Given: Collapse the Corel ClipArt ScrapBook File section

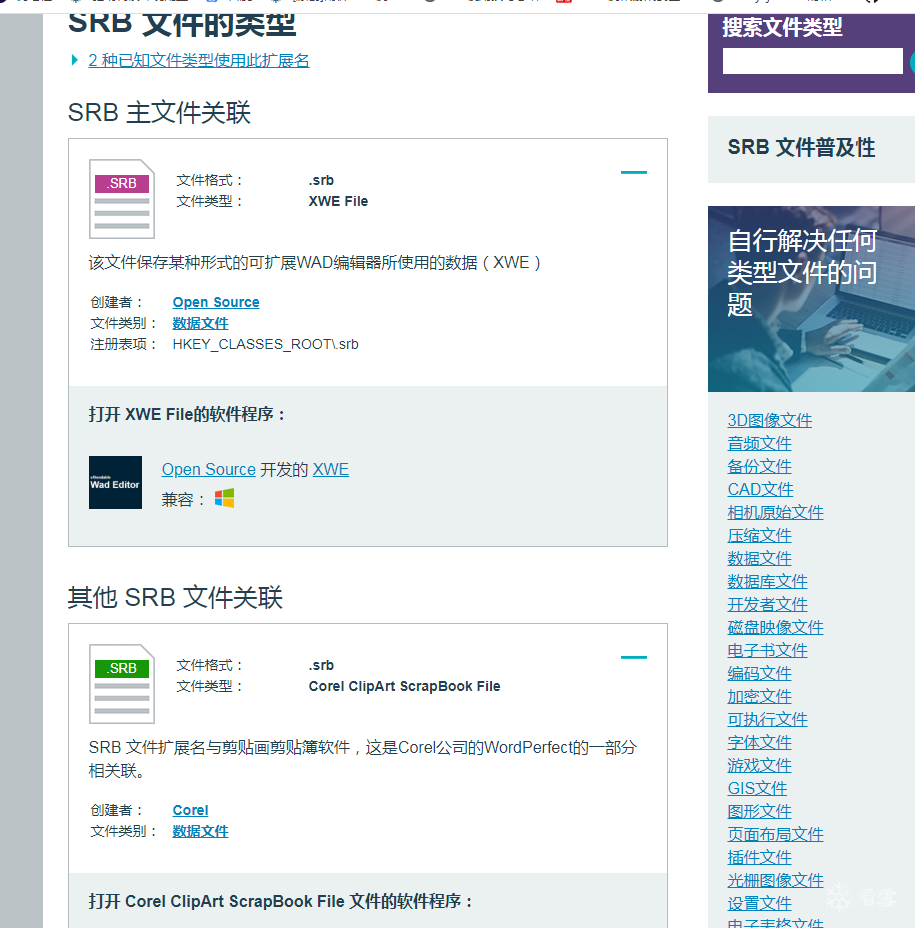Looking at the screenshot, I should [x=634, y=657].
